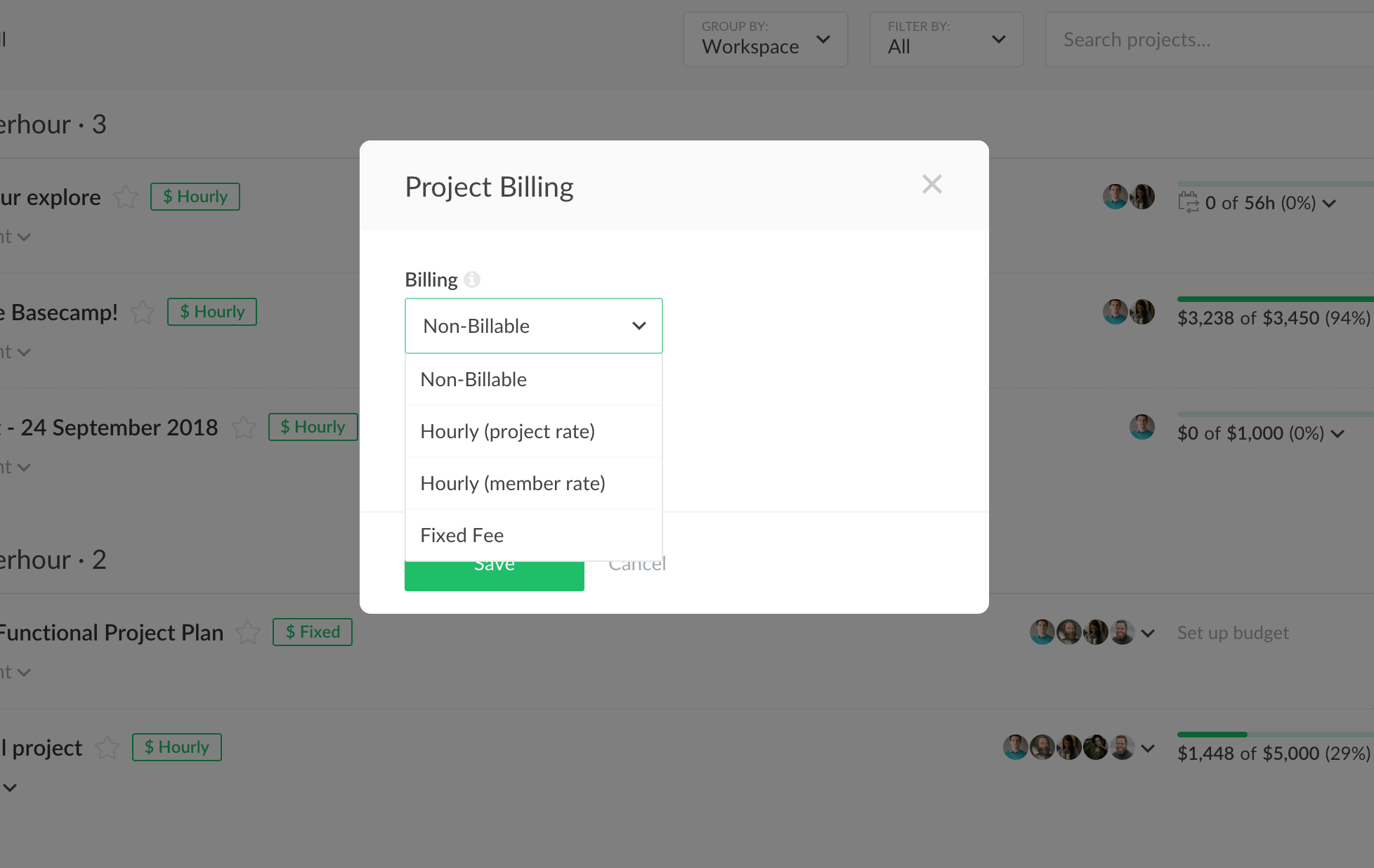
Task: Click member avatars on explore project
Action: (1128, 197)
